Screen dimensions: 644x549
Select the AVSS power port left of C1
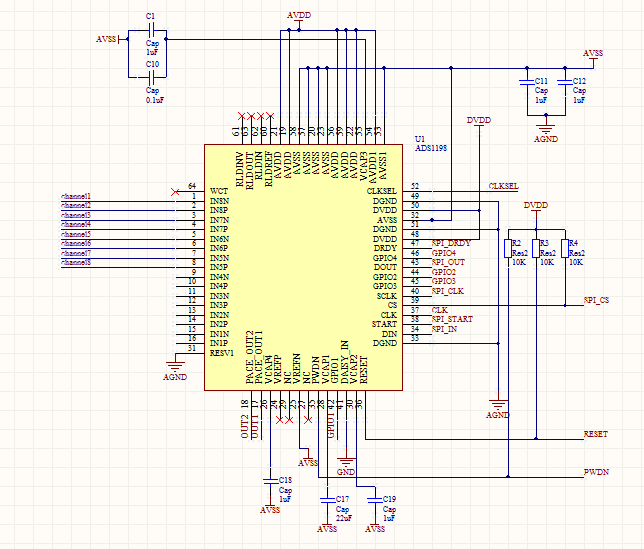[112, 39]
